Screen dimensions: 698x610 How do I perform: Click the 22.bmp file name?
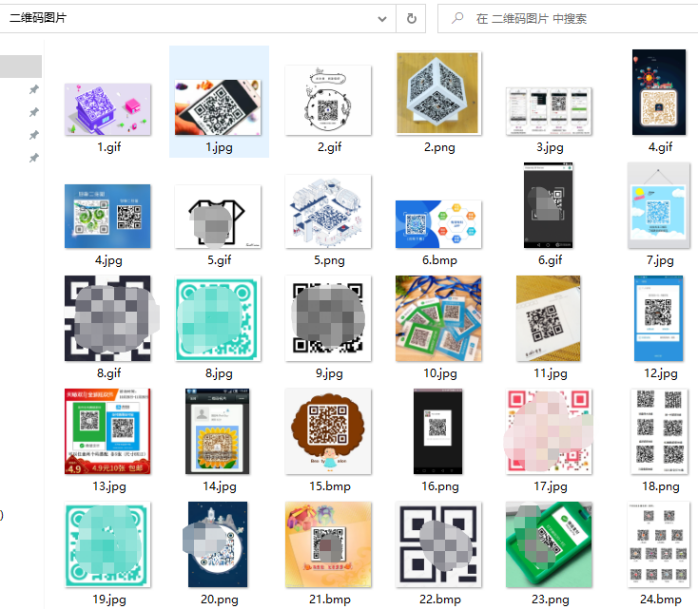click(440, 599)
